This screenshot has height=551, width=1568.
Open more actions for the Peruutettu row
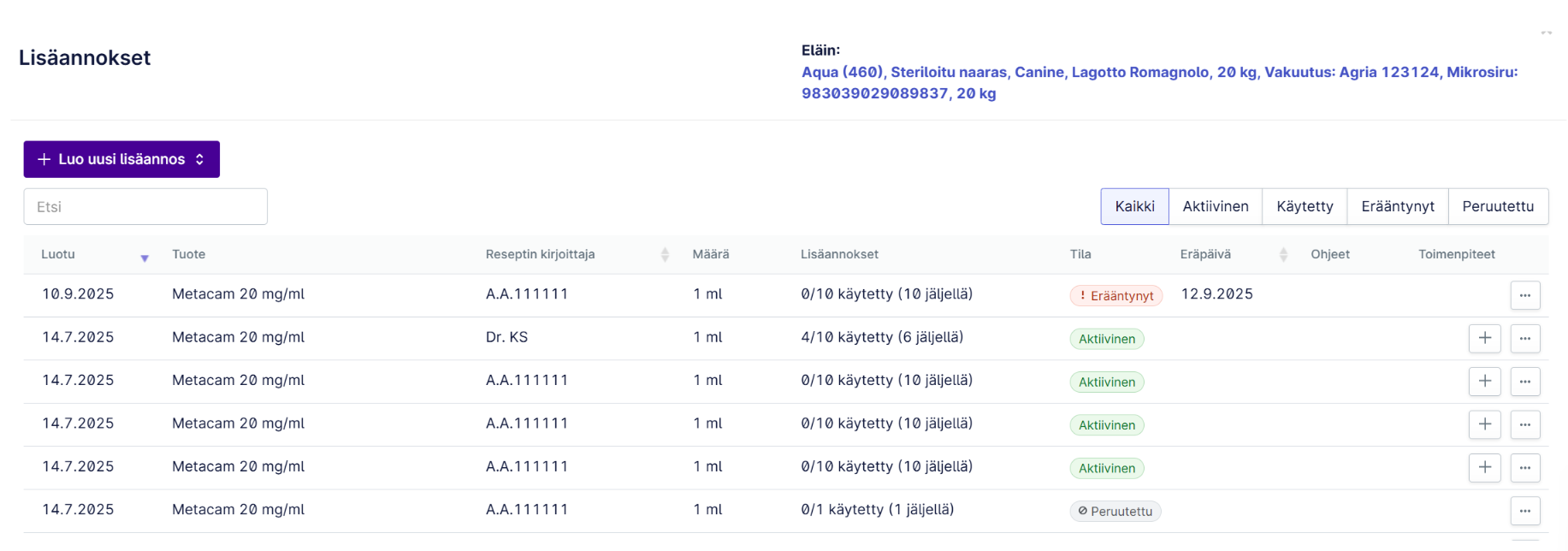point(1524,511)
